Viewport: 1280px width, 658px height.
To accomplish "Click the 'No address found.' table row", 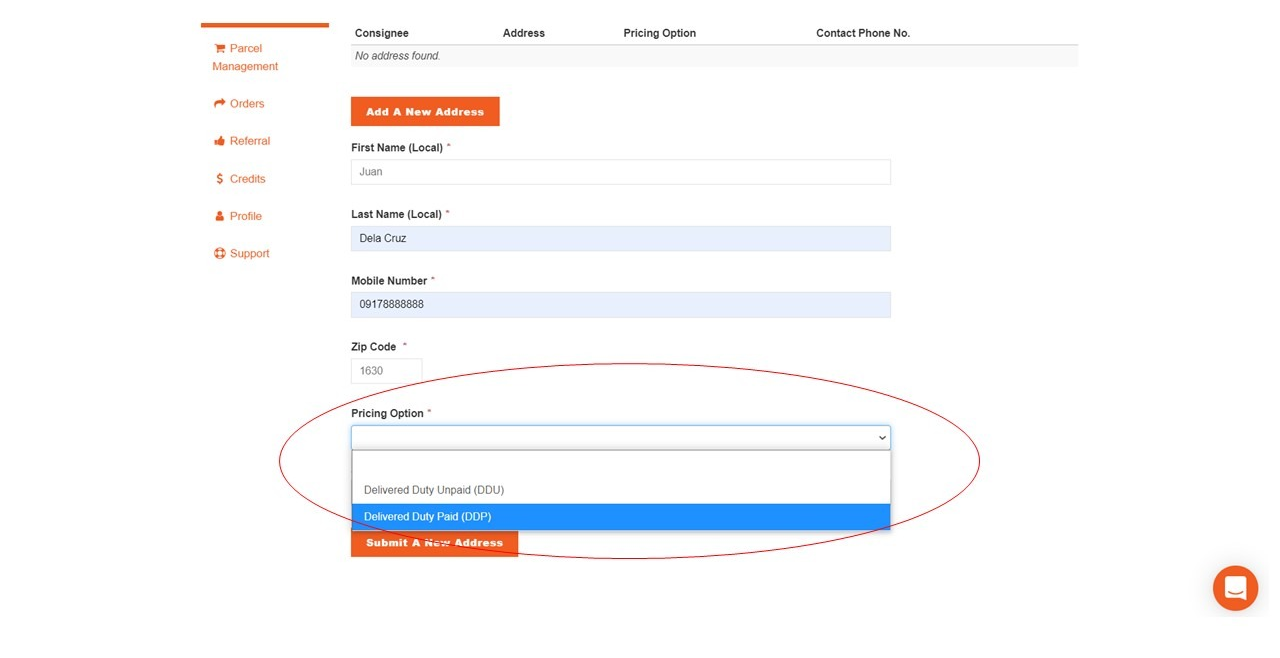I will coord(714,56).
